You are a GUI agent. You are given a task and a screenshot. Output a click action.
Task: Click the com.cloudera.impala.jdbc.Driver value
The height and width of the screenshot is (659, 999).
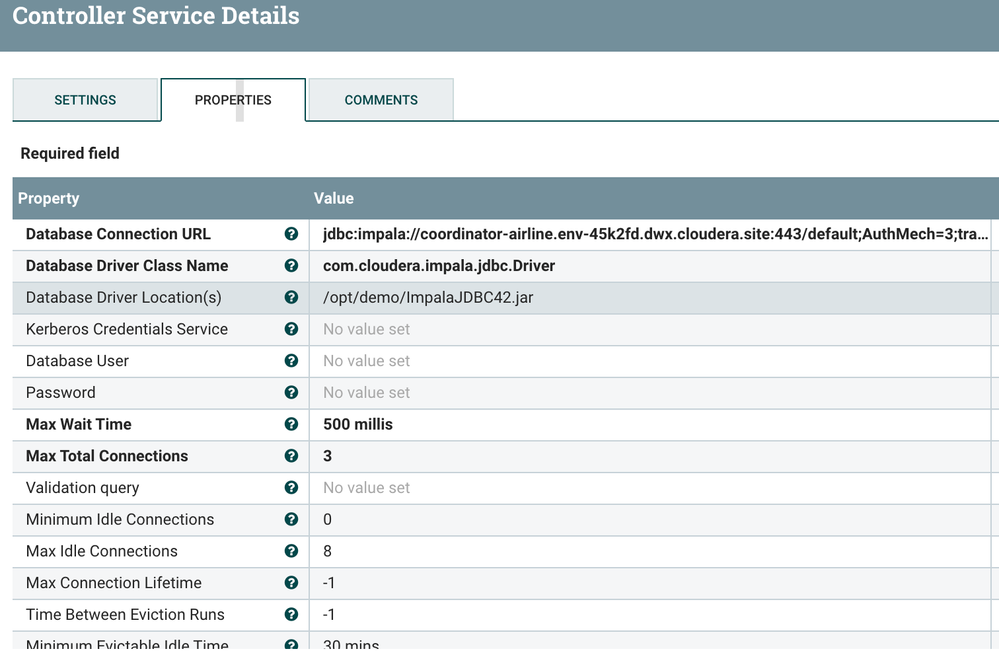(439, 266)
